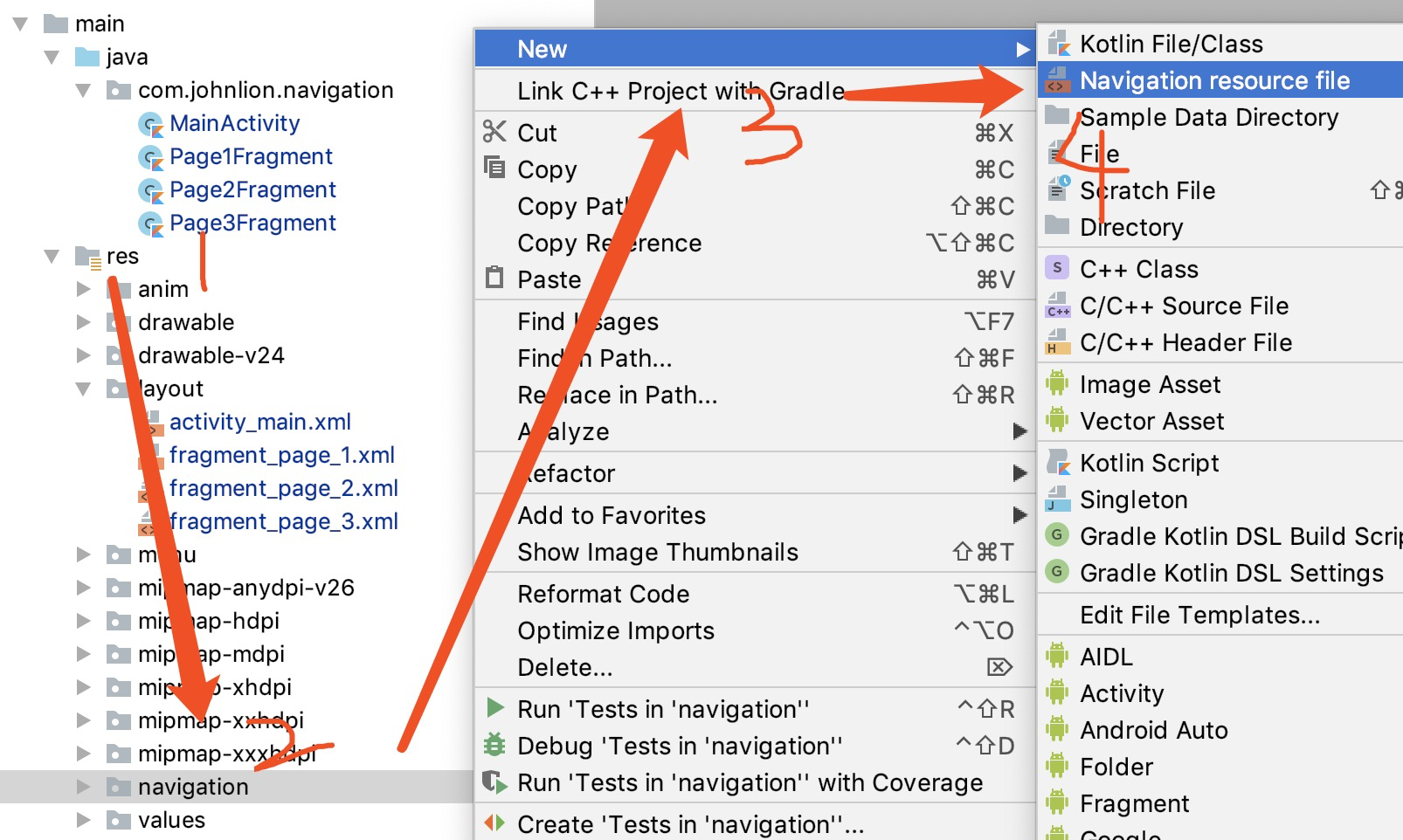The height and width of the screenshot is (840, 1403).
Task: Collapse the res folder tree node
Action: [x=52, y=256]
